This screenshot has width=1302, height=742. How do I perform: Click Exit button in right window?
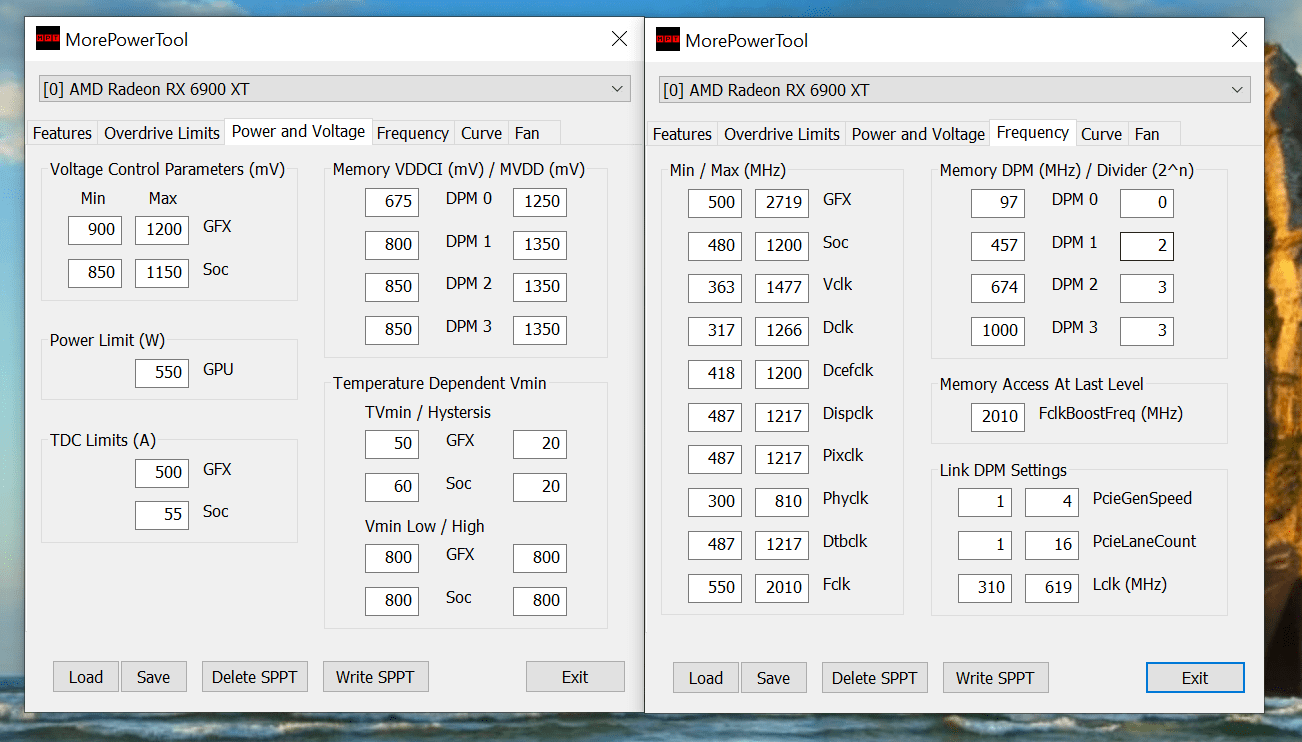[x=1195, y=678]
